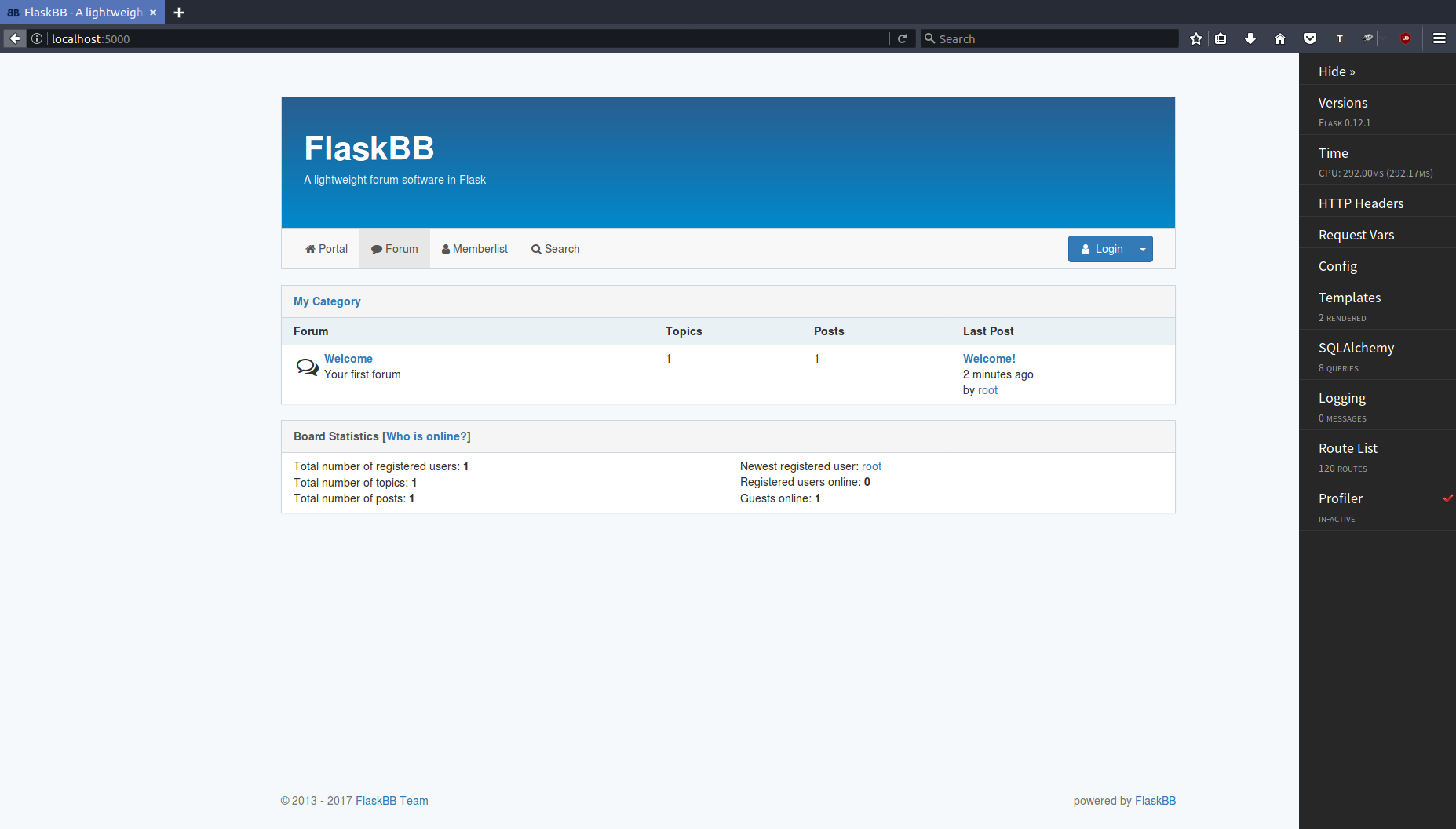Open the Search nav item
The width and height of the screenshot is (1456, 829).
point(556,249)
